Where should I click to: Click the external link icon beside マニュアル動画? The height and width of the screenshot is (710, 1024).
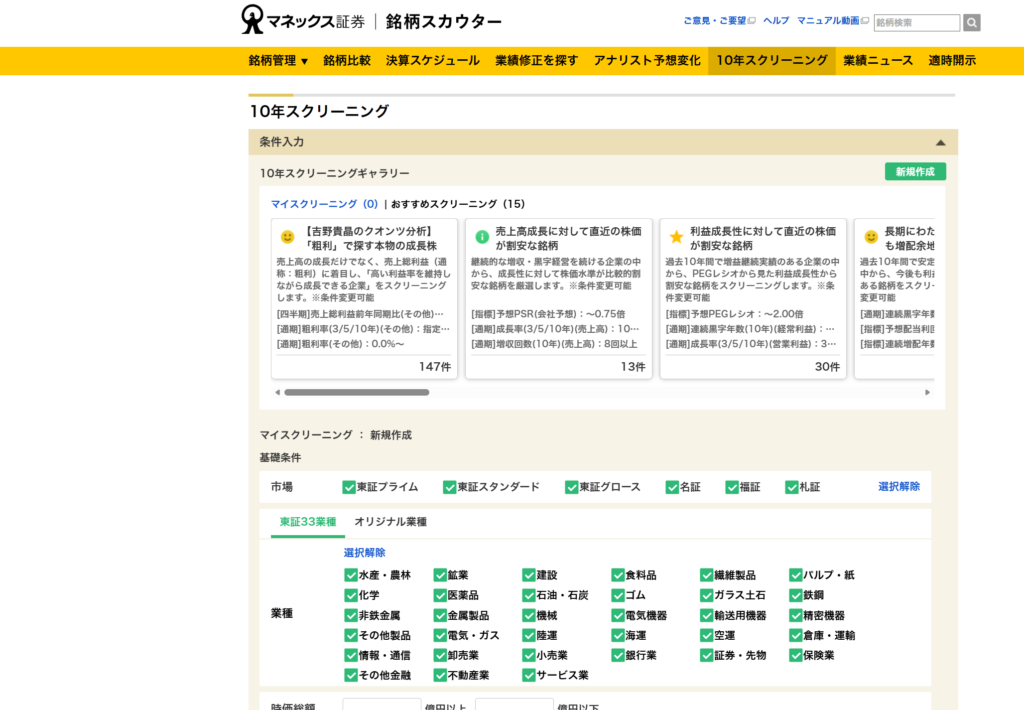coord(865,21)
